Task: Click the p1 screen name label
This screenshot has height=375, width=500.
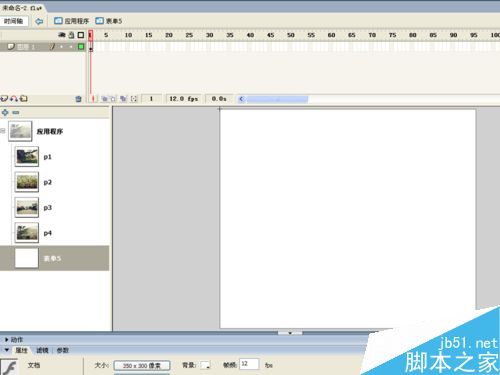Action: (x=48, y=157)
